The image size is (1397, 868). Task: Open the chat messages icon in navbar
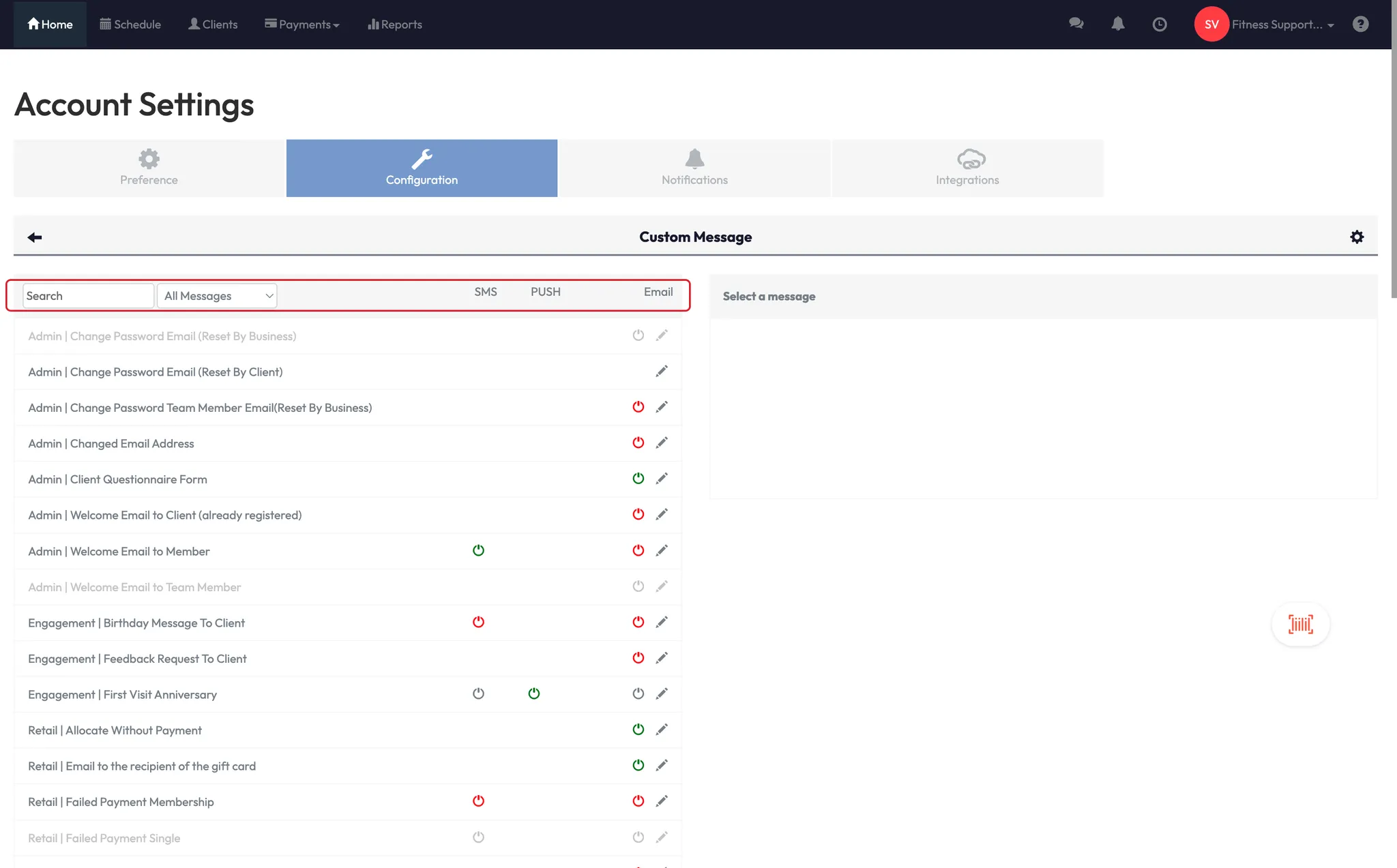click(1076, 24)
